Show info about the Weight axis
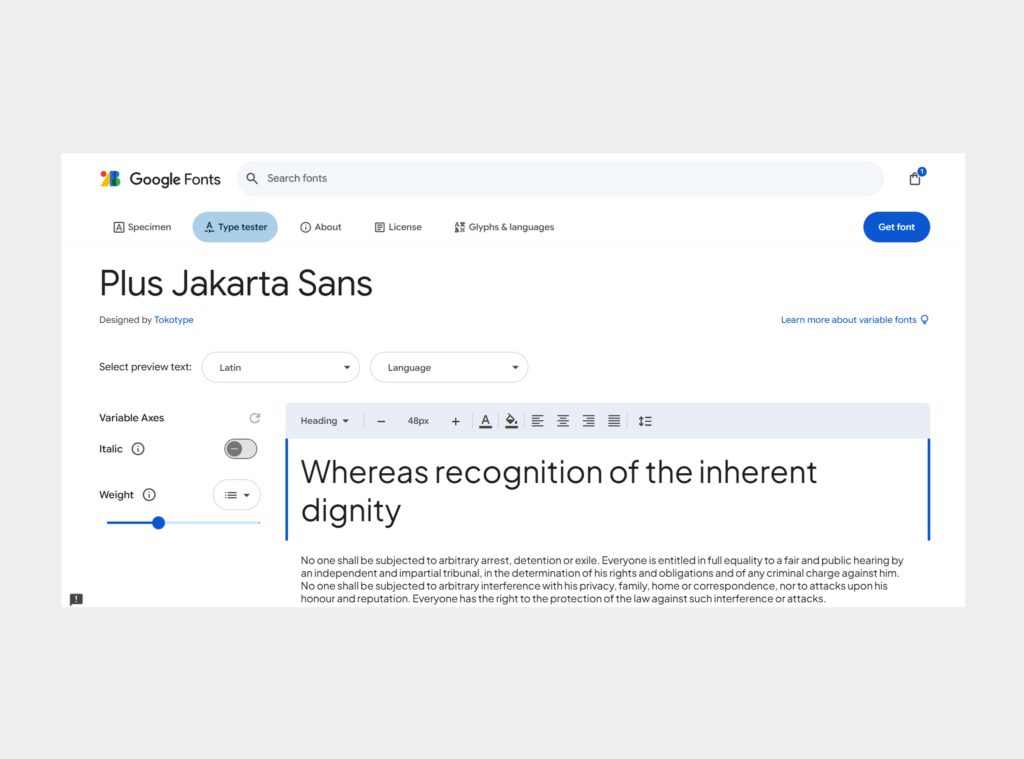Image resolution: width=1024 pixels, height=759 pixels. click(x=149, y=494)
